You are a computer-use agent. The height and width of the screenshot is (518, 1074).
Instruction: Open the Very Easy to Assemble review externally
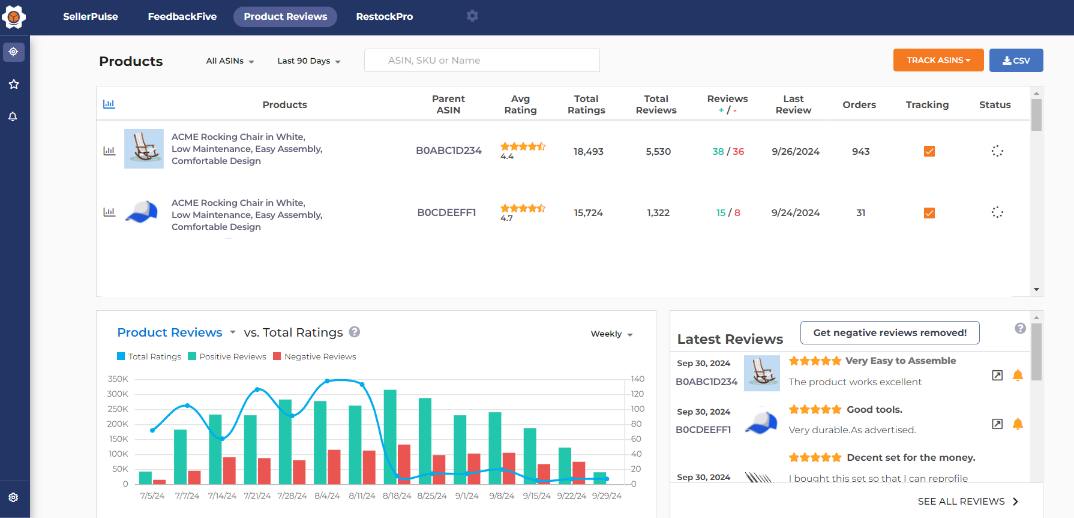pyautogui.click(x=997, y=375)
